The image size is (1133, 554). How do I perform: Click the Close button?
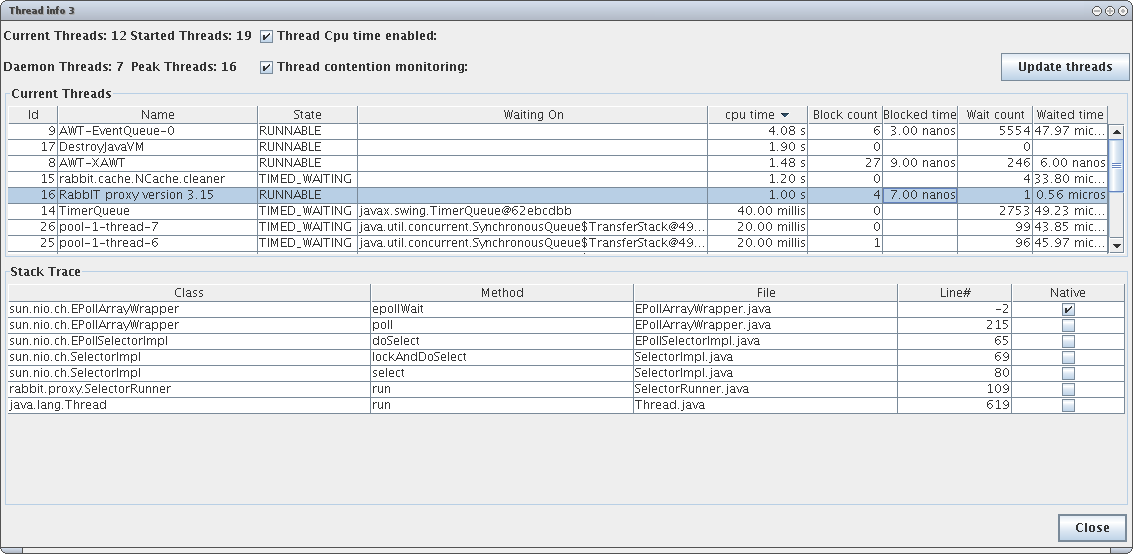click(1092, 527)
